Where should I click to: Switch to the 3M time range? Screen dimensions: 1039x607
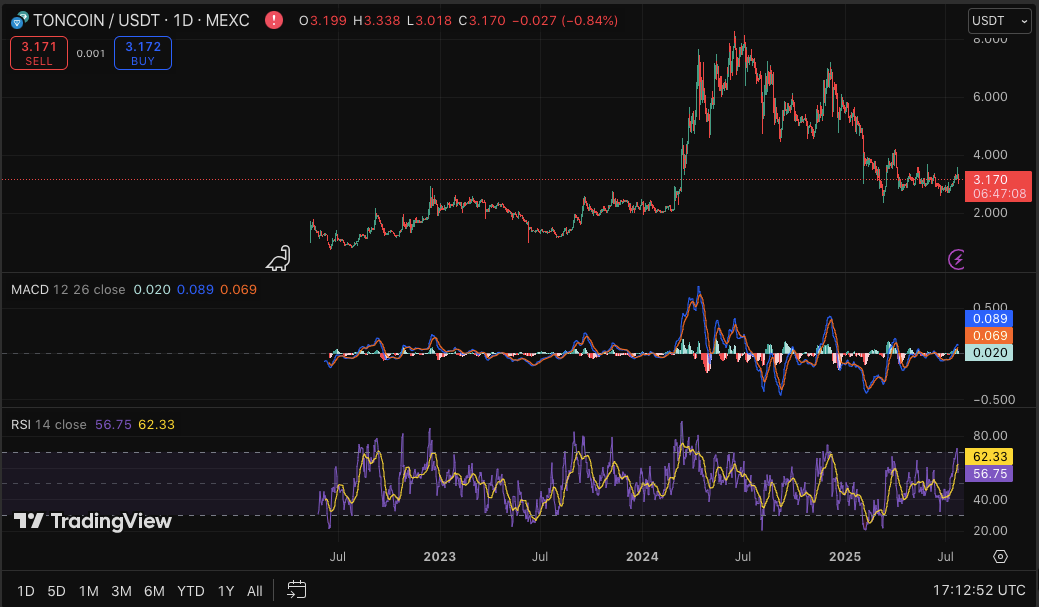pyautogui.click(x=121, y=591)
